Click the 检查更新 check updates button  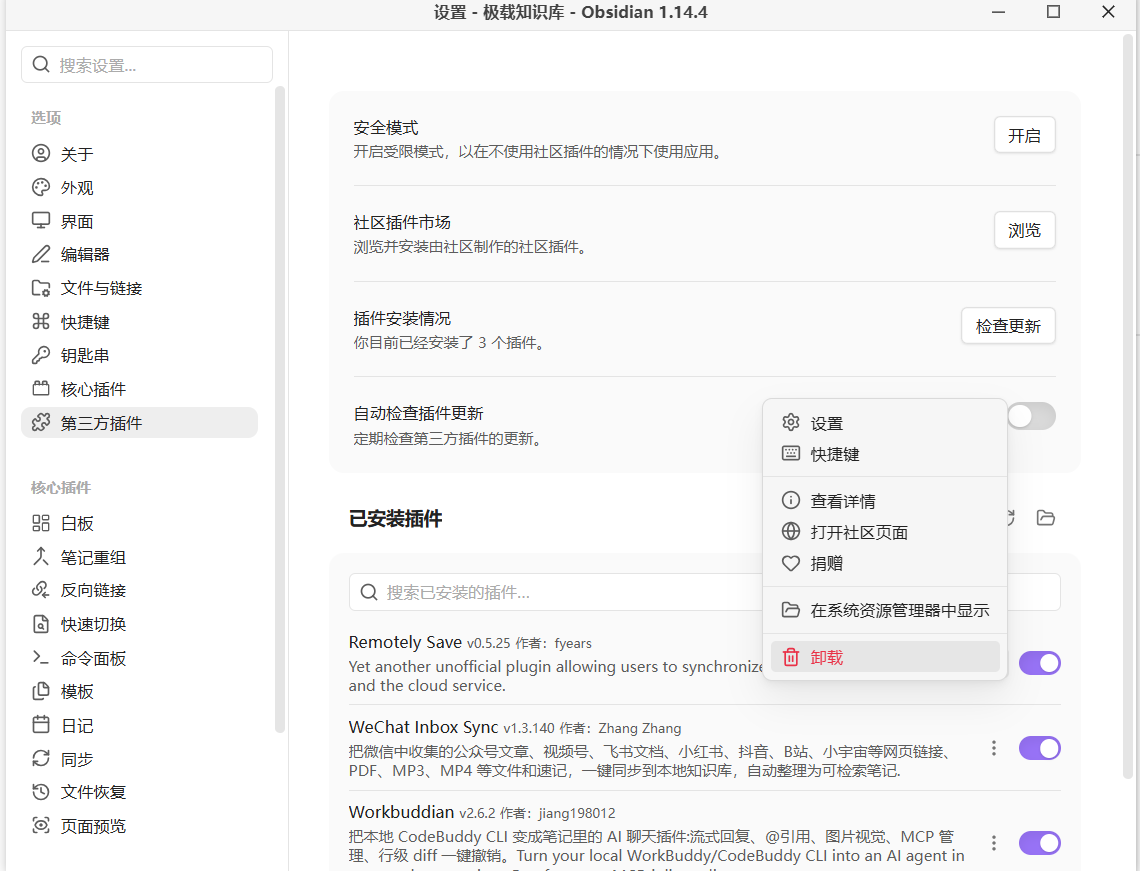(1008, 326)
